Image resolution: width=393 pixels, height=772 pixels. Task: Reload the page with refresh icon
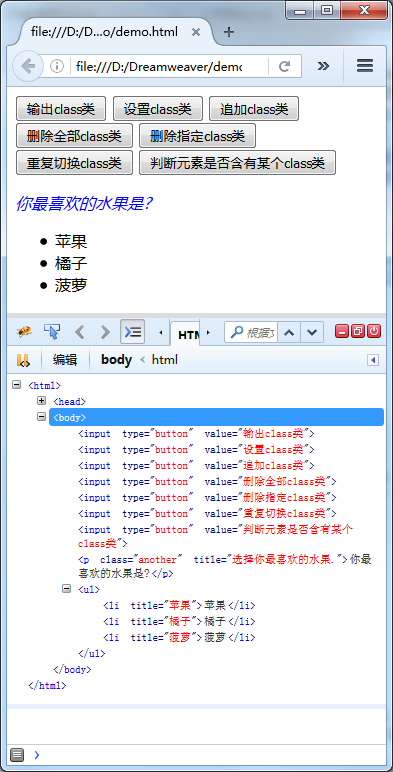284,66
